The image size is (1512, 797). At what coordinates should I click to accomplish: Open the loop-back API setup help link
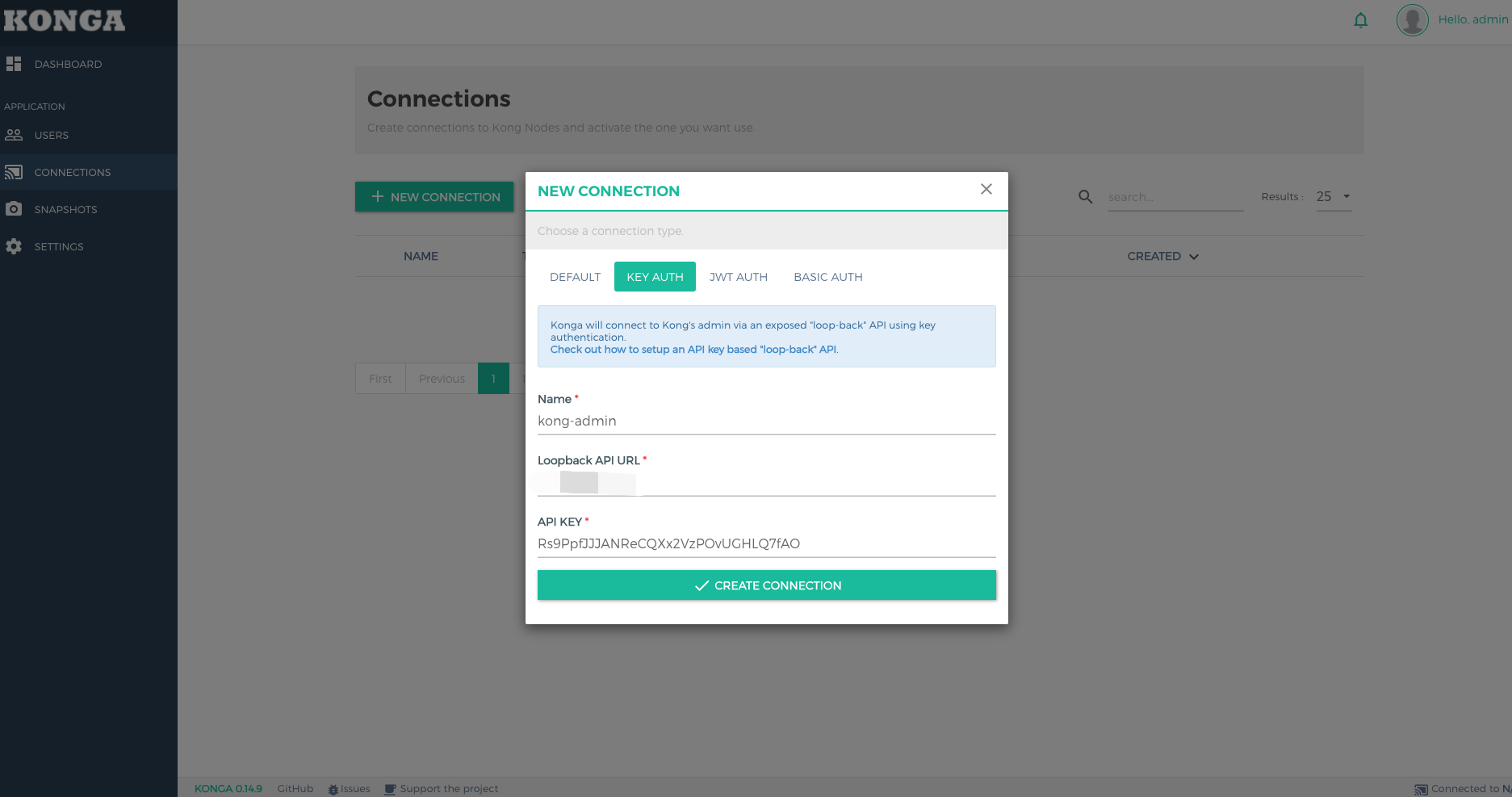(x=694, y=350)
